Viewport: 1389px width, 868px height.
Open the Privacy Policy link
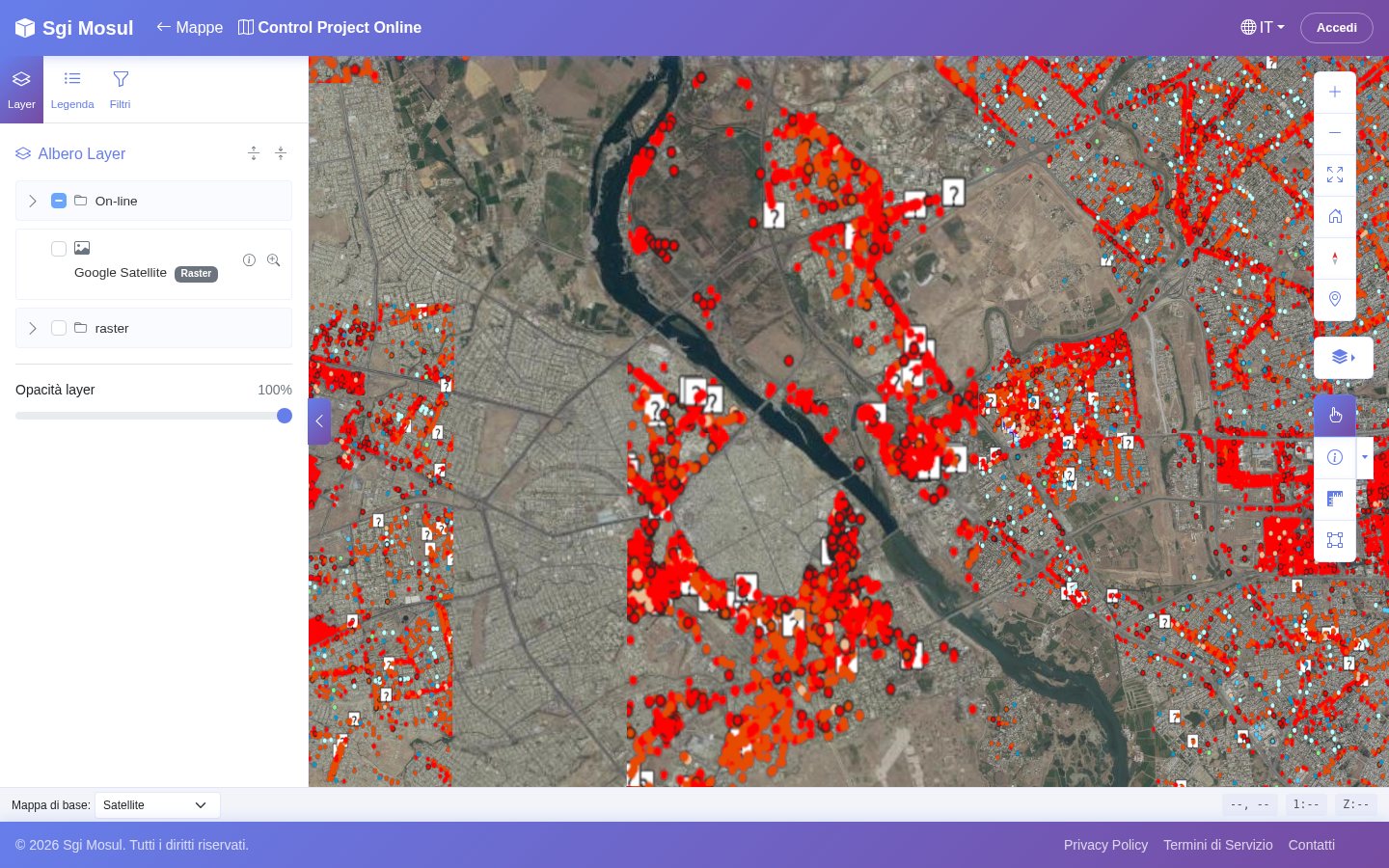[1105, 845]
